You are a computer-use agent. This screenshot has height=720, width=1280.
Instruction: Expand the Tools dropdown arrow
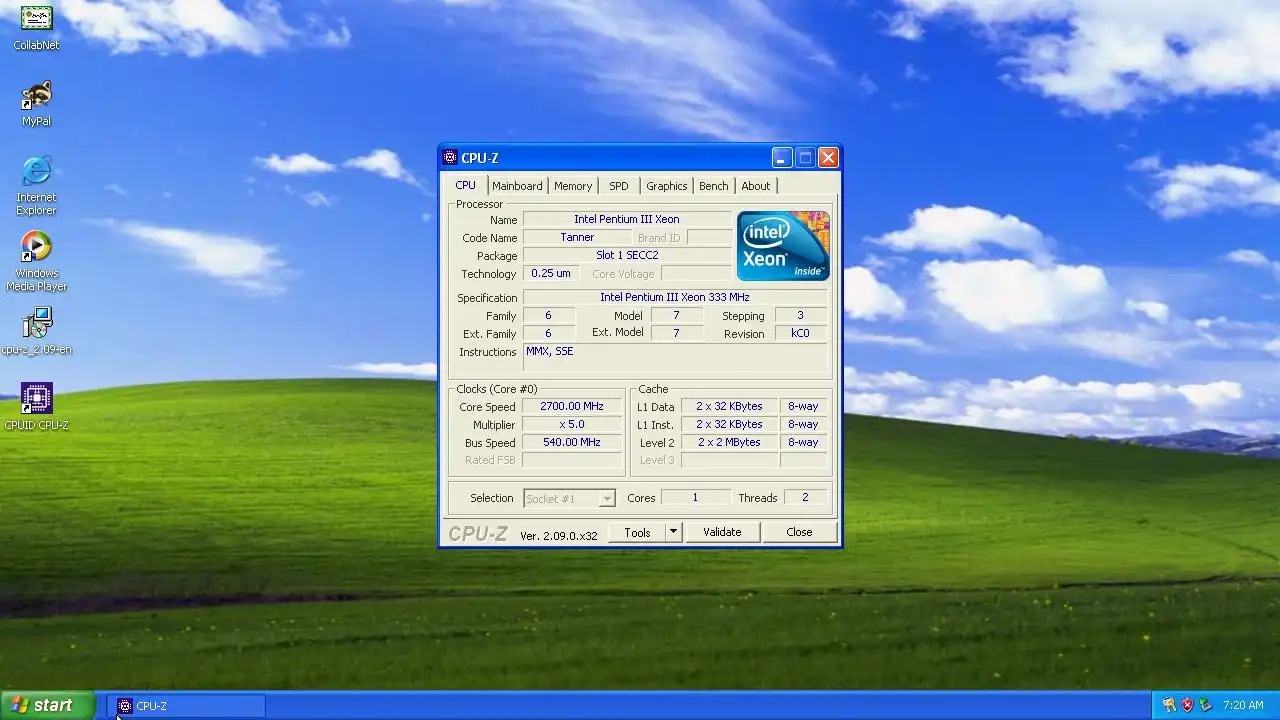point(673,532)
